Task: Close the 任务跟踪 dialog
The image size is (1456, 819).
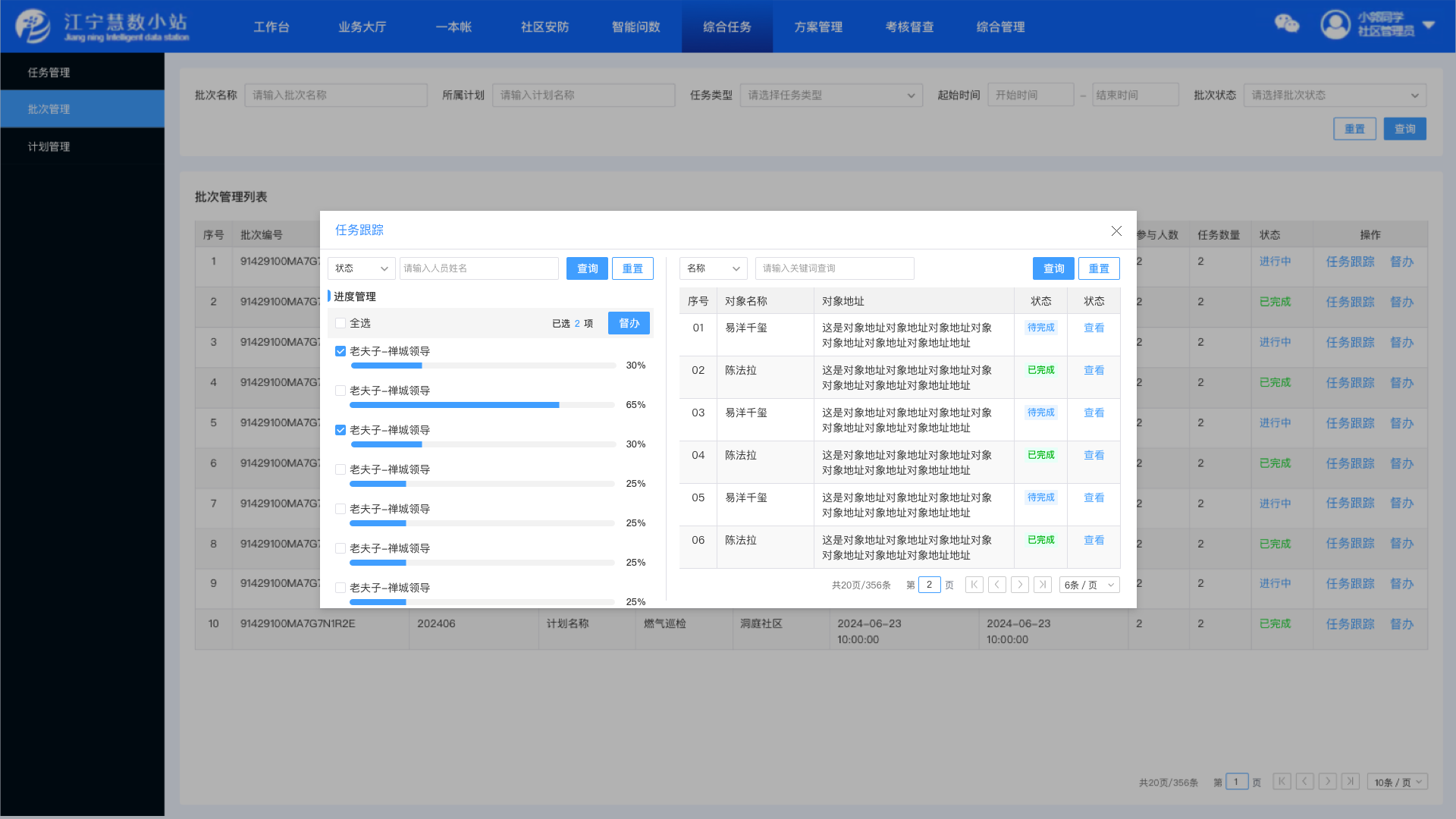Action: point(1116,231)
